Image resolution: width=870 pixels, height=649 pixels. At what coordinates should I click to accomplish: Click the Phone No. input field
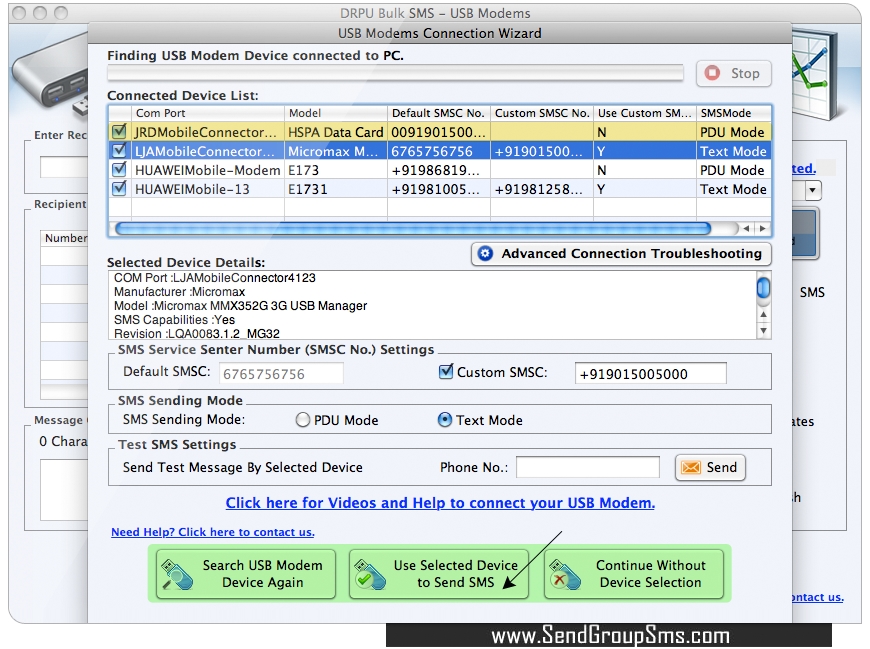click(588, 467)
